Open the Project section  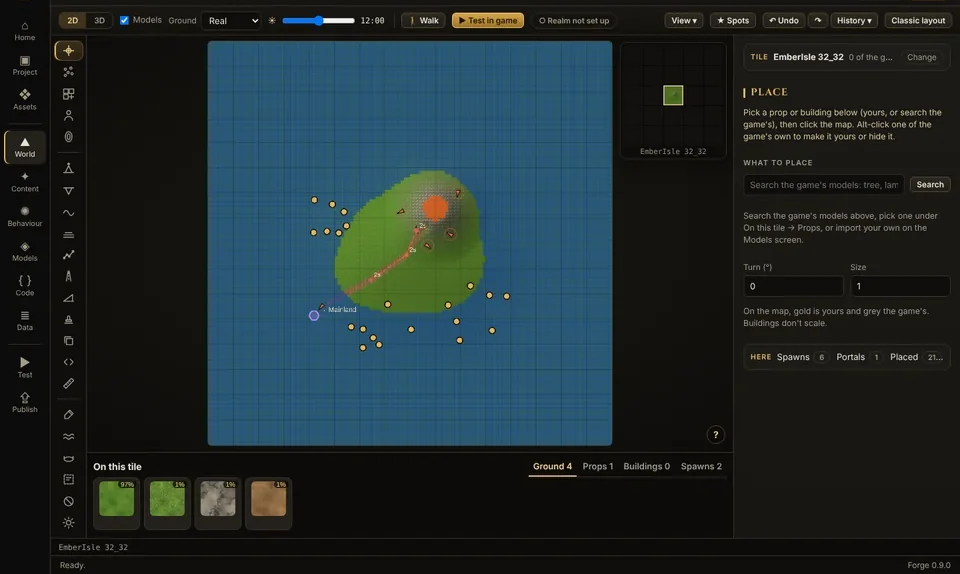[24, 65]
